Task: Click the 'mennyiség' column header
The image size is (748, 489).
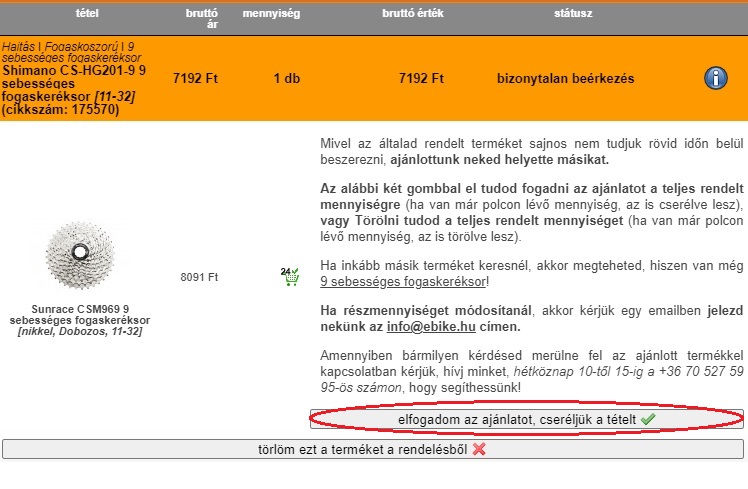Action: [x=271, y=13]
